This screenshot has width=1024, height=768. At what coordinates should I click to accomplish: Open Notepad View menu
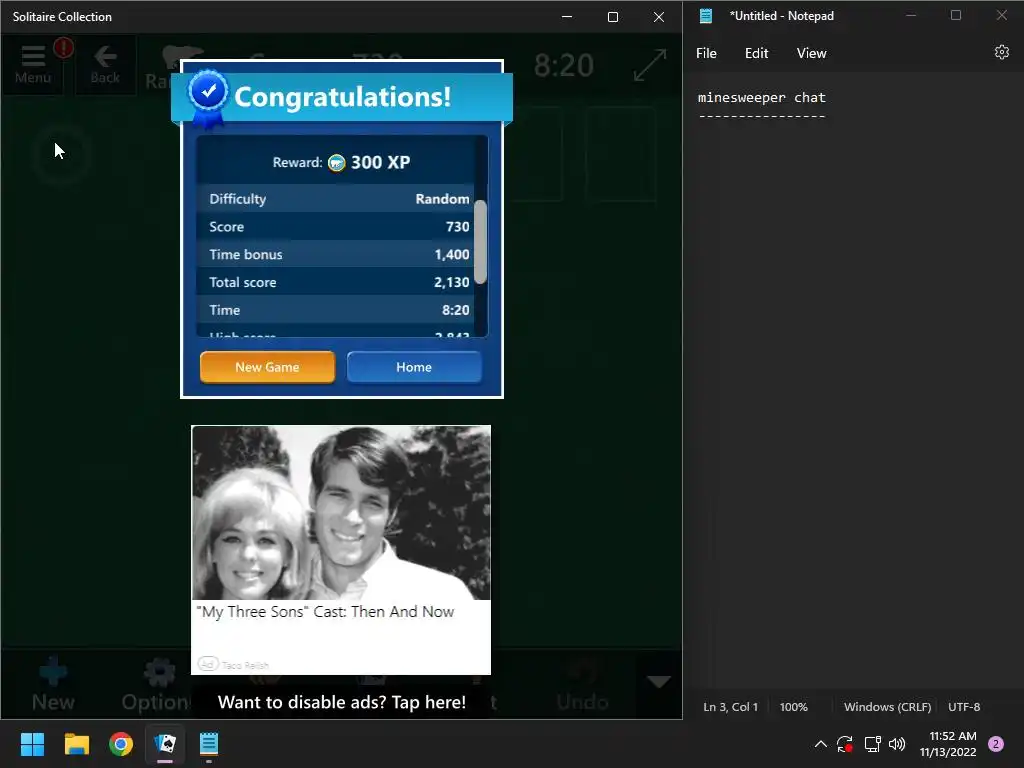point(811,54)
